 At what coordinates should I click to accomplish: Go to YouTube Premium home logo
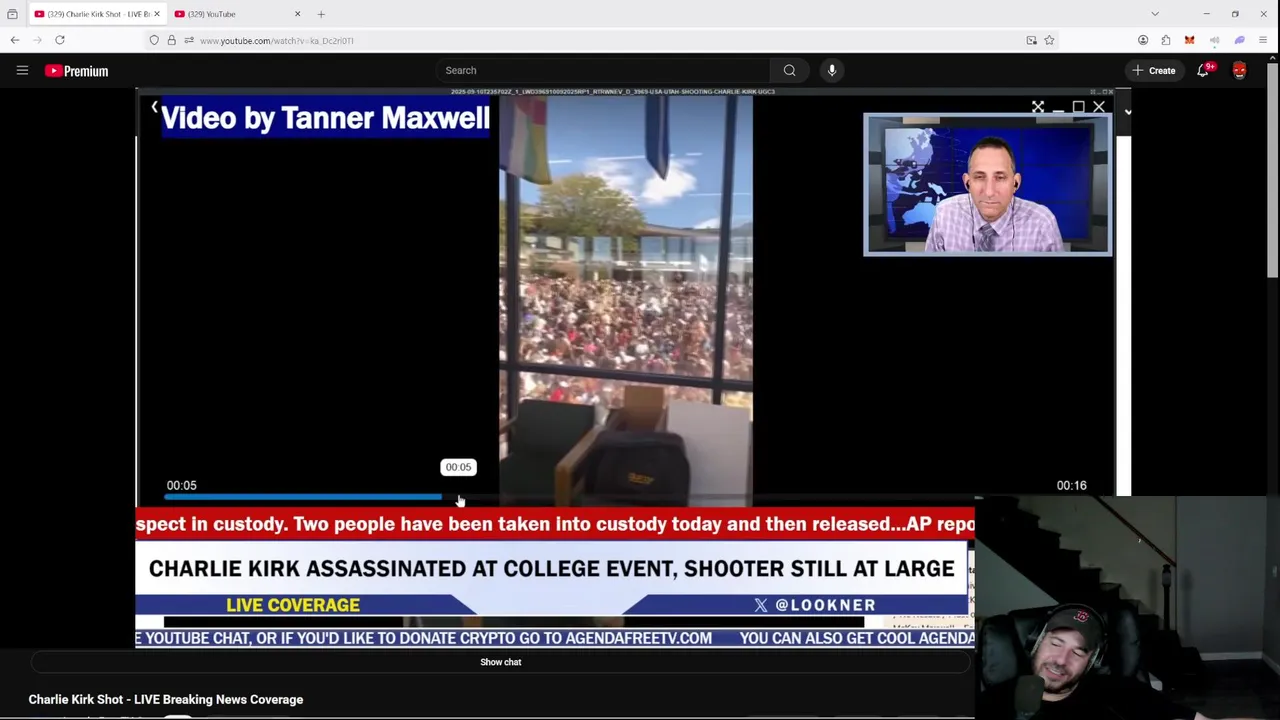point(76,71)
